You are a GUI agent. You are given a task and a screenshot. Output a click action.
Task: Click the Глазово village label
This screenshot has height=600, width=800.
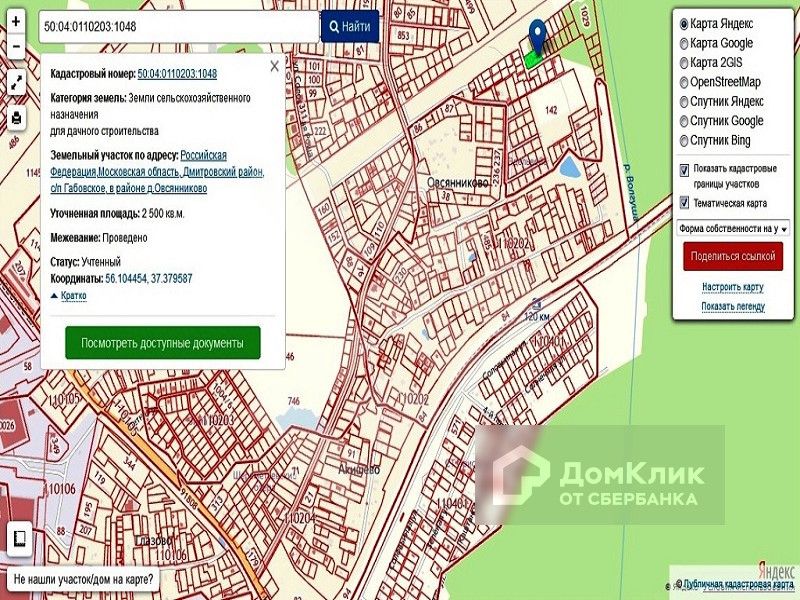(x=154, y=540)
